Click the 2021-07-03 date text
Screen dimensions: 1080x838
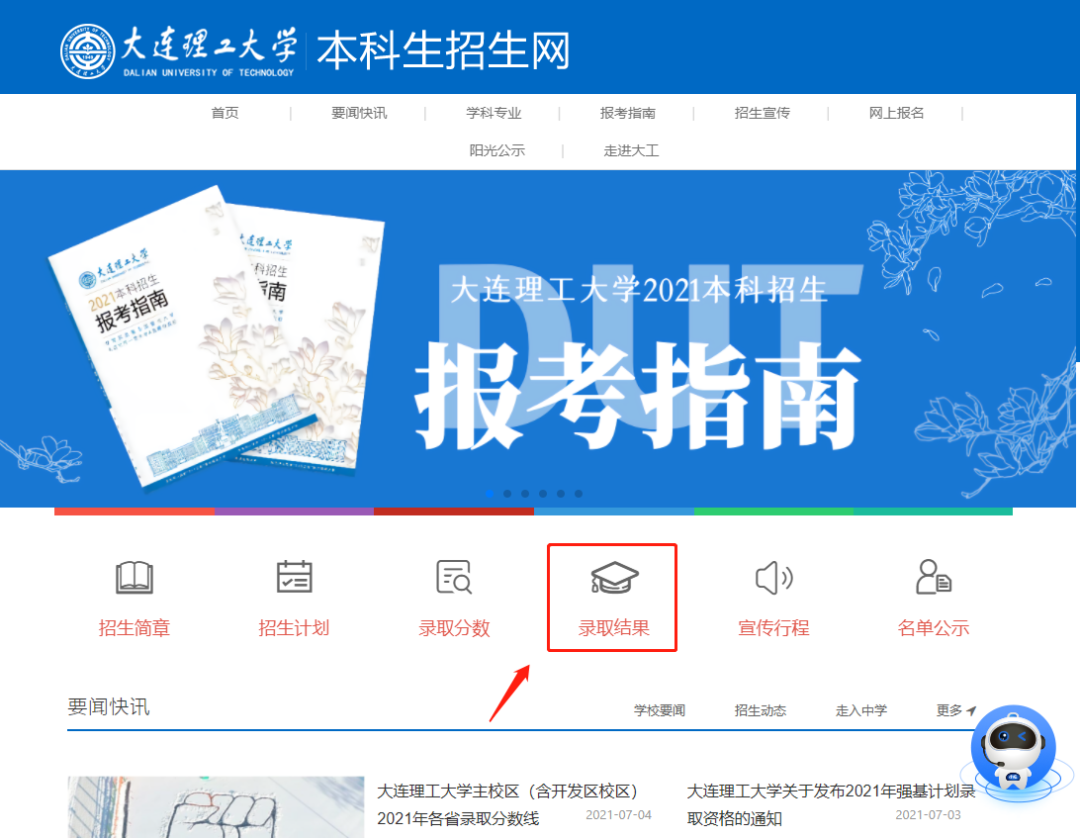[928, 815]
